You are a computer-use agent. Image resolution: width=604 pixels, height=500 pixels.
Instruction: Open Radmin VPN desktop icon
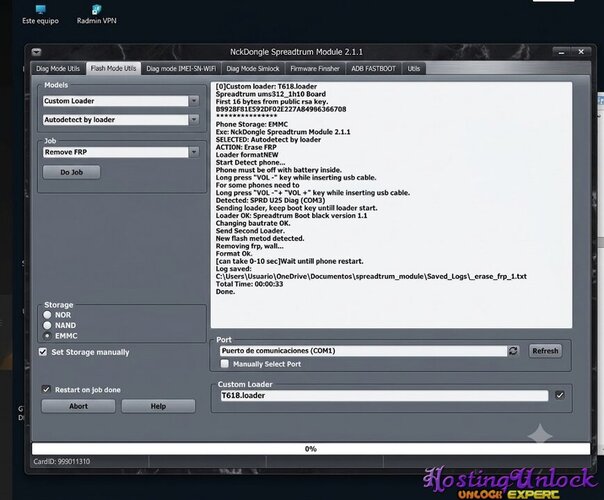96,15
